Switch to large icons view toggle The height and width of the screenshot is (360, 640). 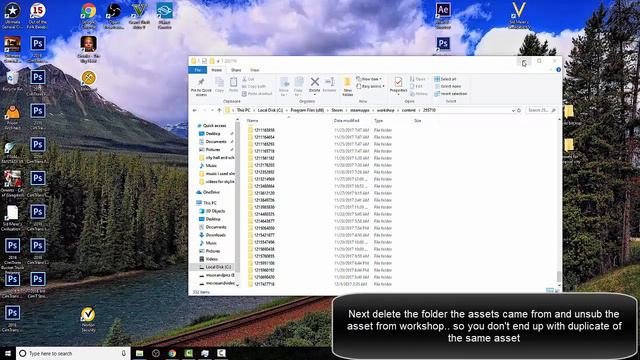pos(557,291)
